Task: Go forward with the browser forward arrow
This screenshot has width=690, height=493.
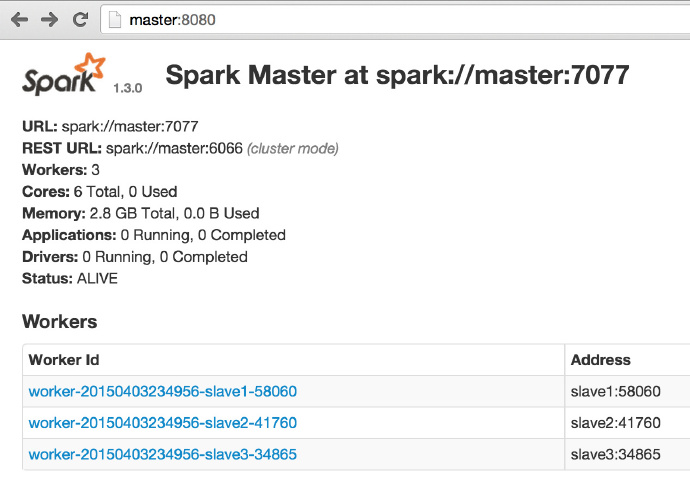Action: pyautogui.click(x=49, y=20)
